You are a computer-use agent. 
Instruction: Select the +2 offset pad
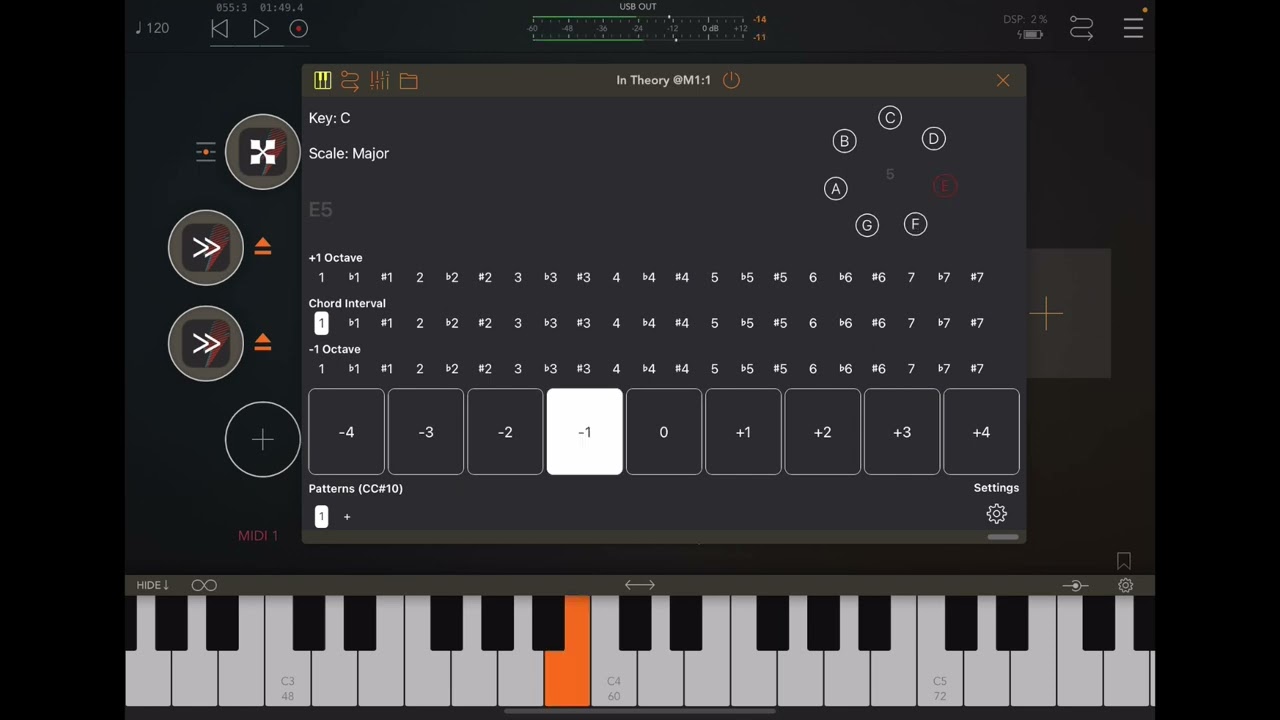click(823, 432)
